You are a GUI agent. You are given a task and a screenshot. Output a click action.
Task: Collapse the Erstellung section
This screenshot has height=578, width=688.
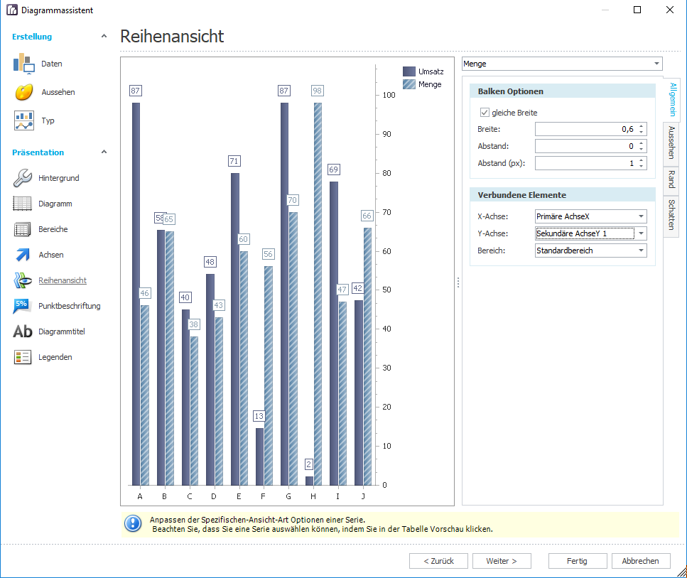[104, 36]
